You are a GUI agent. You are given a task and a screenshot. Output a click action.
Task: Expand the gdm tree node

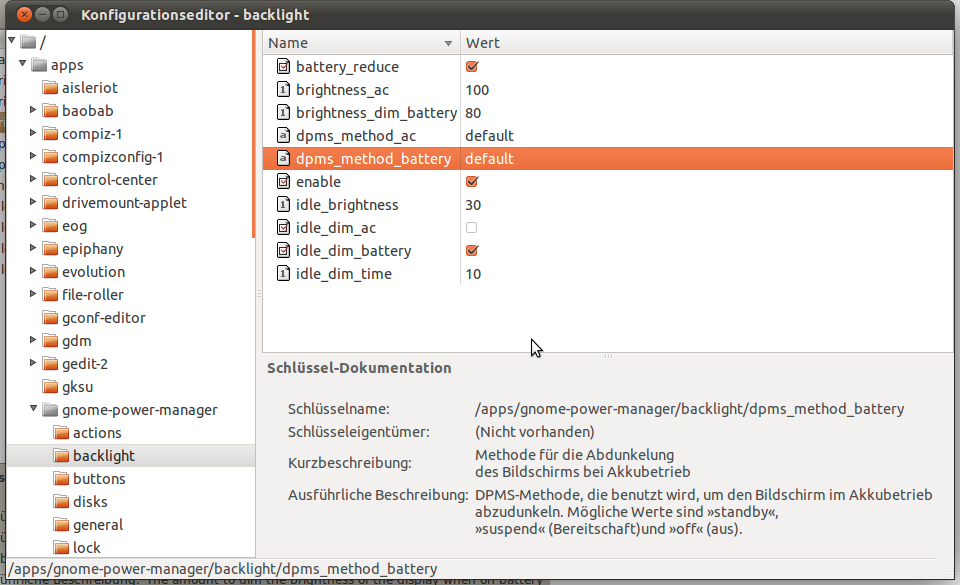(x=33, y=340)
